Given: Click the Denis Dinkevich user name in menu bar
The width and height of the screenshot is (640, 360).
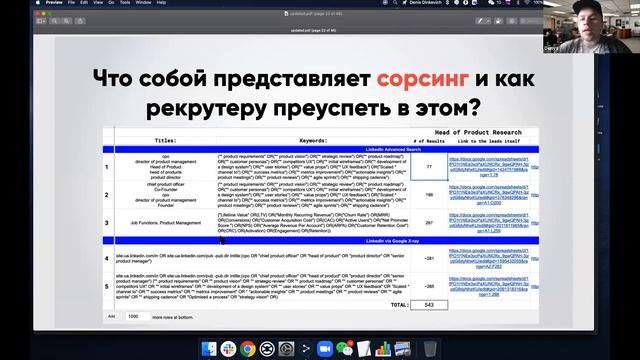Looking at the screenshot, I should click(x=425, y=2).
